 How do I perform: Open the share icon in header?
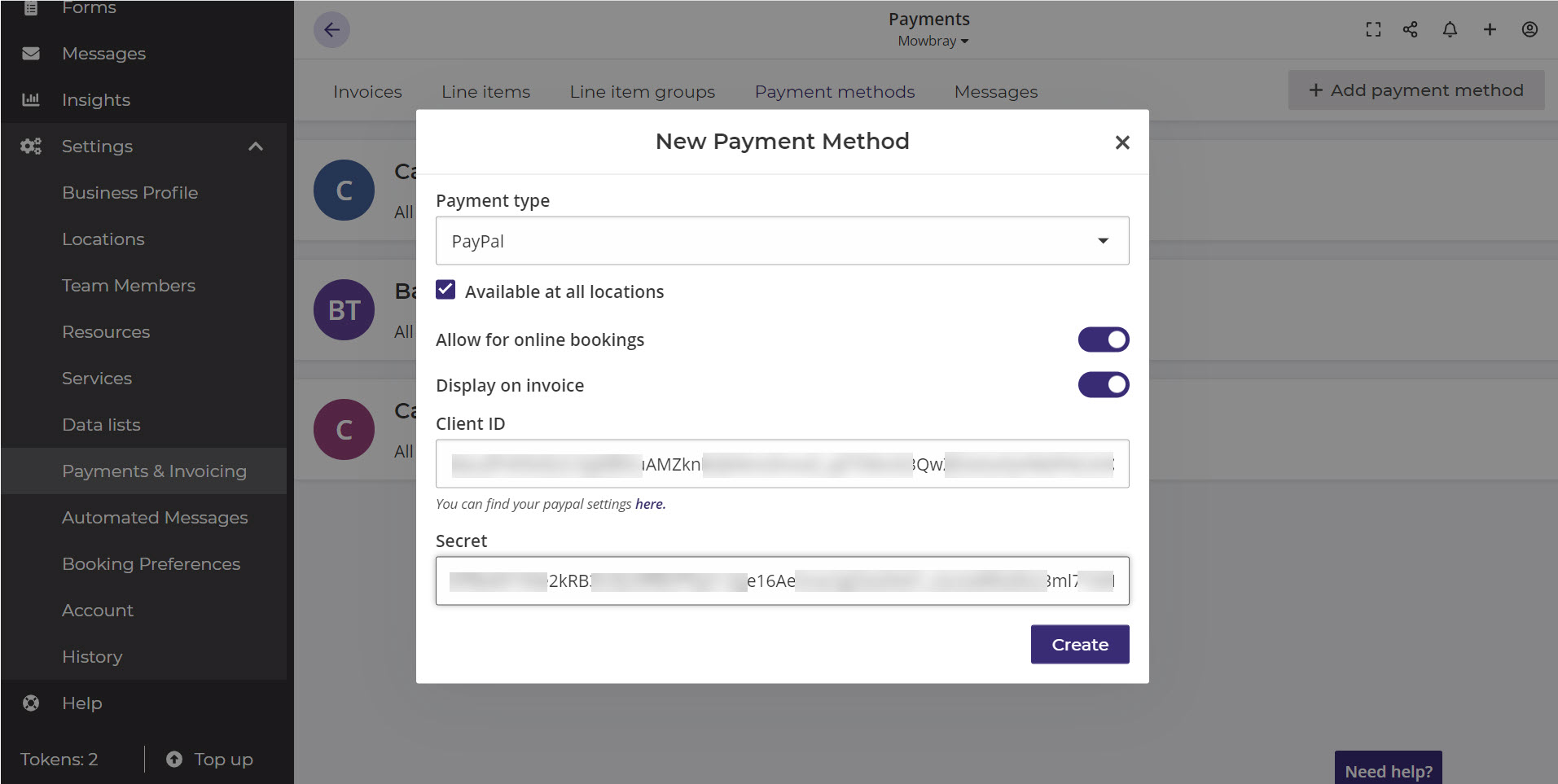(1411, 29)
